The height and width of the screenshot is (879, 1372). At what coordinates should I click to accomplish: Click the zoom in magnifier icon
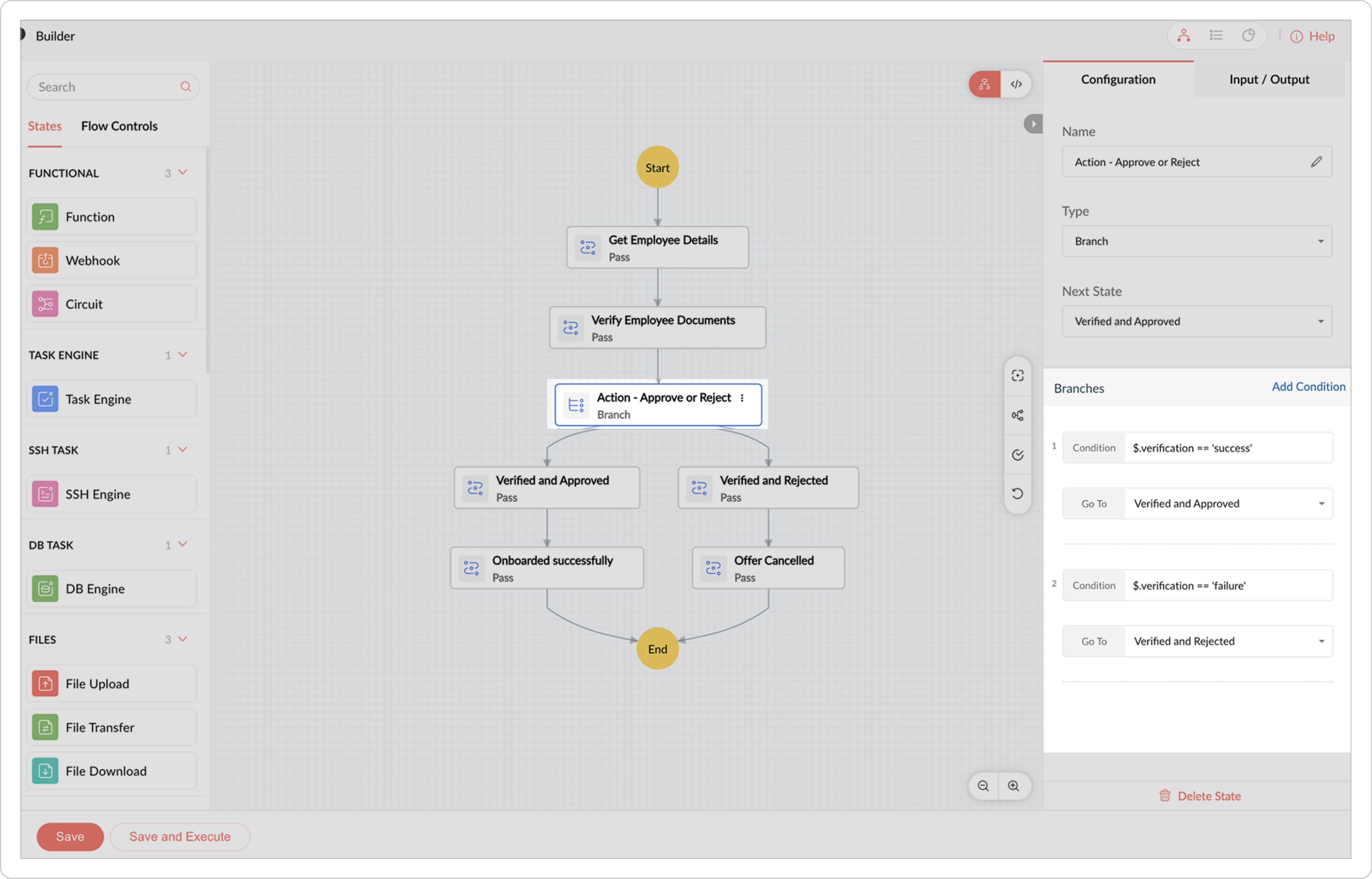click(x=1013, y=786)
